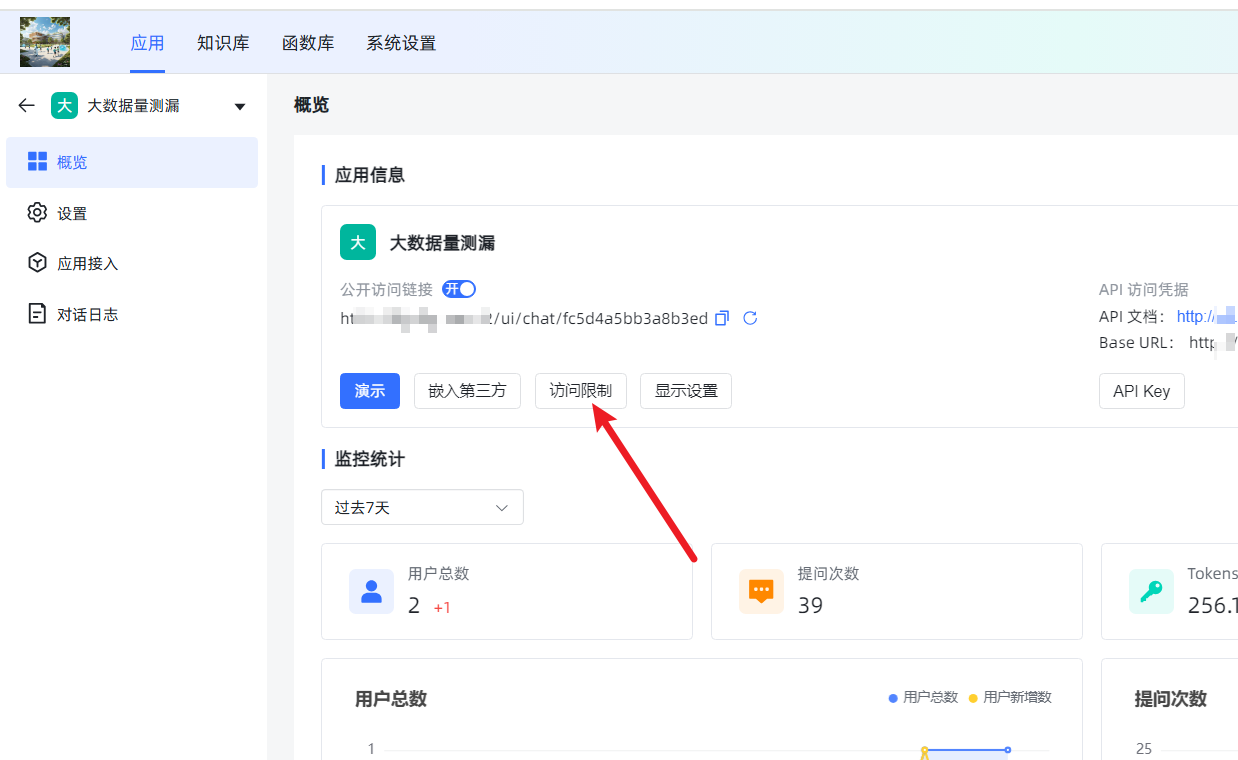Copy the public access link
1238x760 pixels.
coord(723,318)
